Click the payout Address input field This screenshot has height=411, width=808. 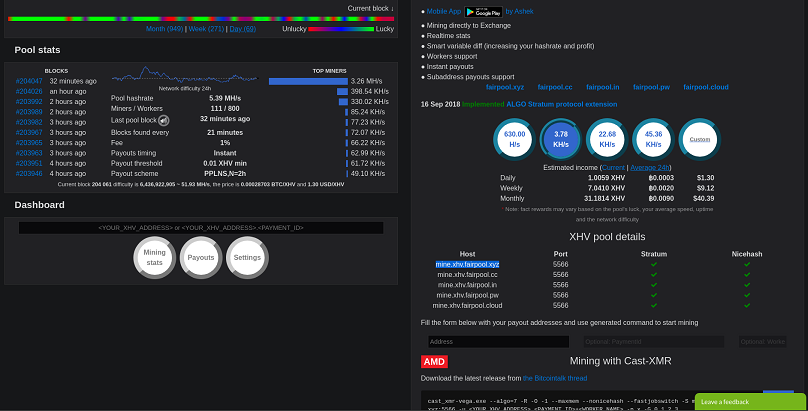pyautogui.click(x=498, y=341)
